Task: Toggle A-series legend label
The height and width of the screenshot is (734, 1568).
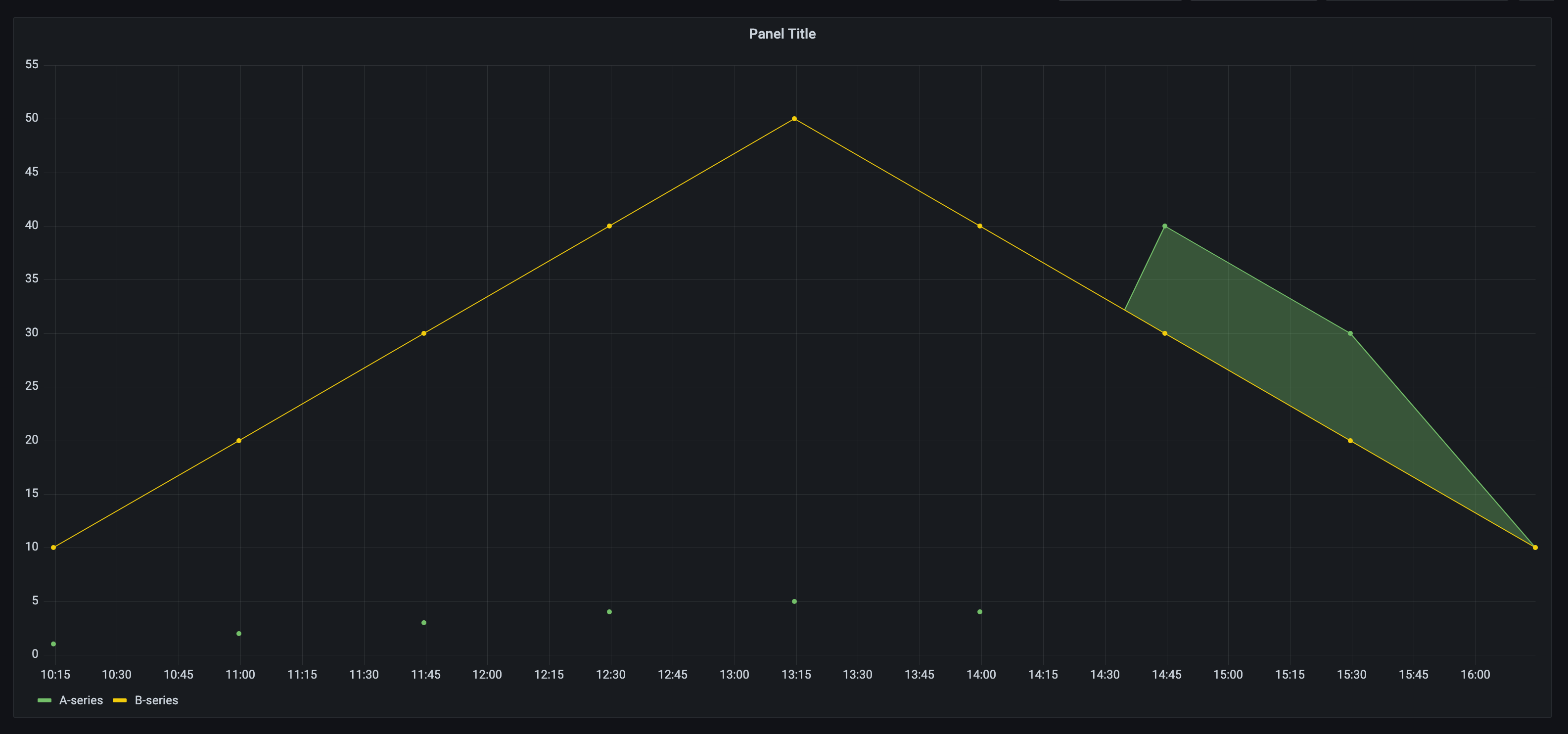Action: point(81,700)
